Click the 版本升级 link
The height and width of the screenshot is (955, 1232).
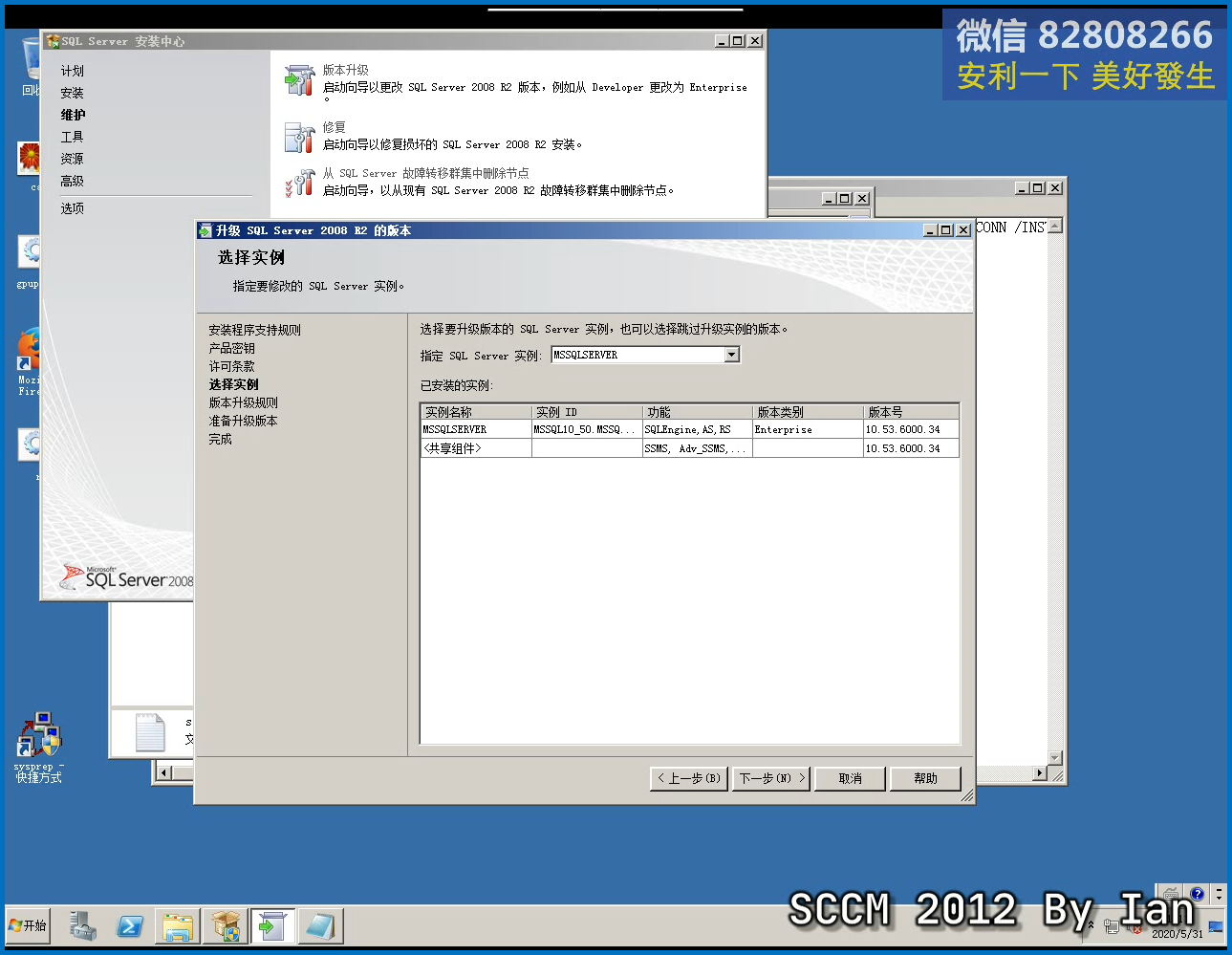click(x=345, y=70)
